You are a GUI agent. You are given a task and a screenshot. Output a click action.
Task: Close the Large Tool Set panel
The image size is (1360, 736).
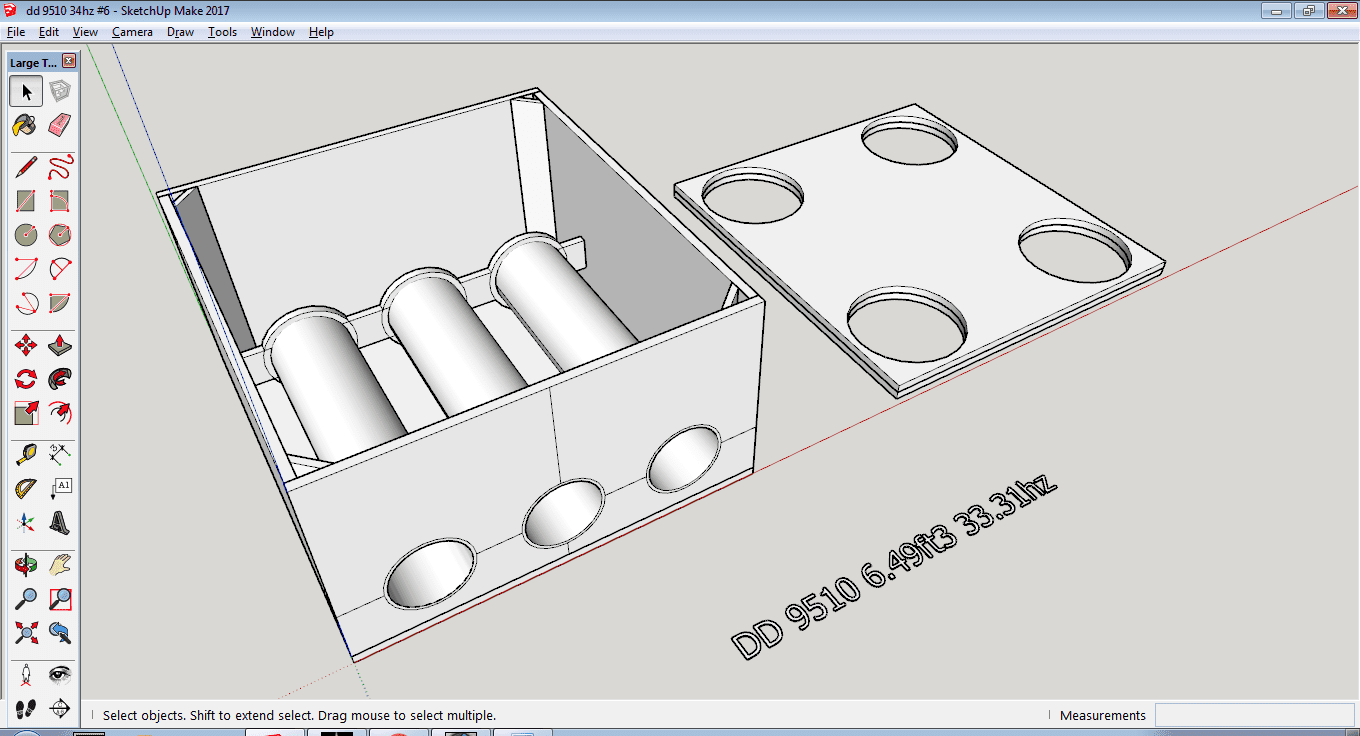[x=69, y=61]
